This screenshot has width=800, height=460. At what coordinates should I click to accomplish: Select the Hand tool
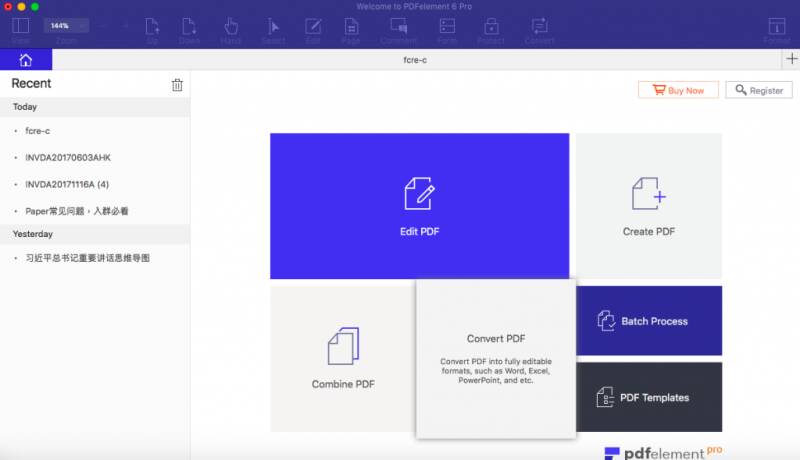click(231, 27)
